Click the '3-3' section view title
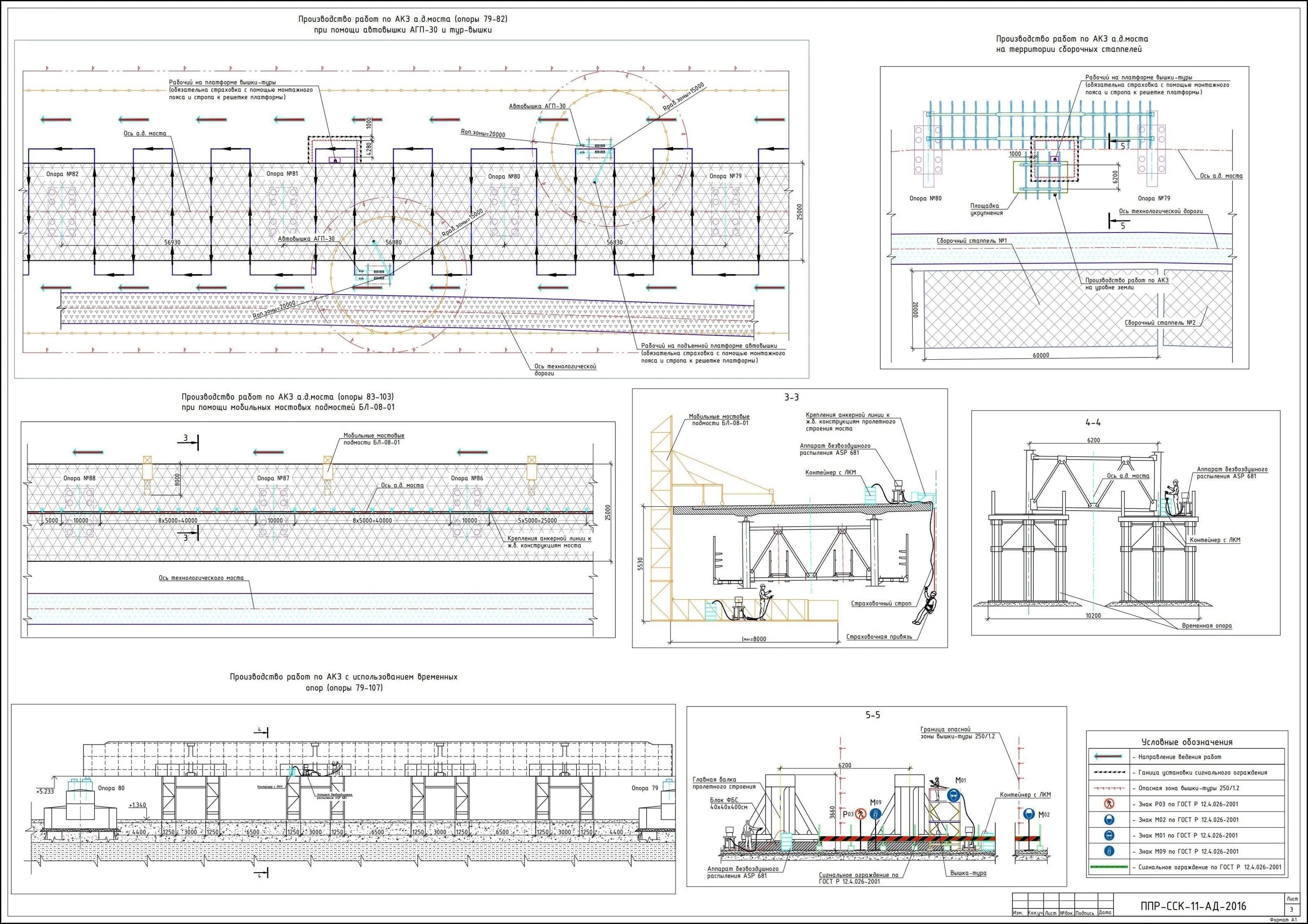The width and height of the screenshot is (1308, 924). [x=791, y=398]
